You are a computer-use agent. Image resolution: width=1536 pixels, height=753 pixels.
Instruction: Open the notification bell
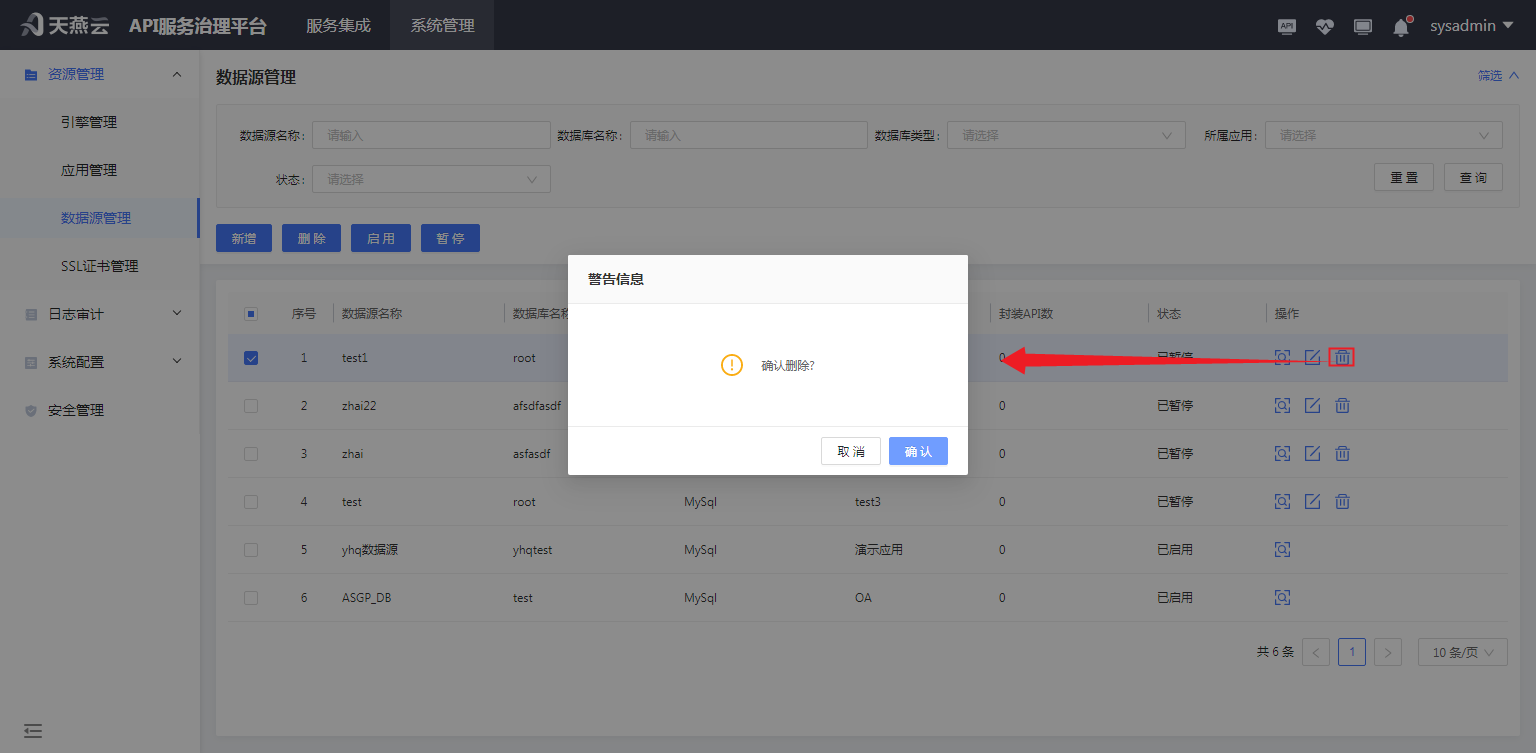pos(1401,27)
